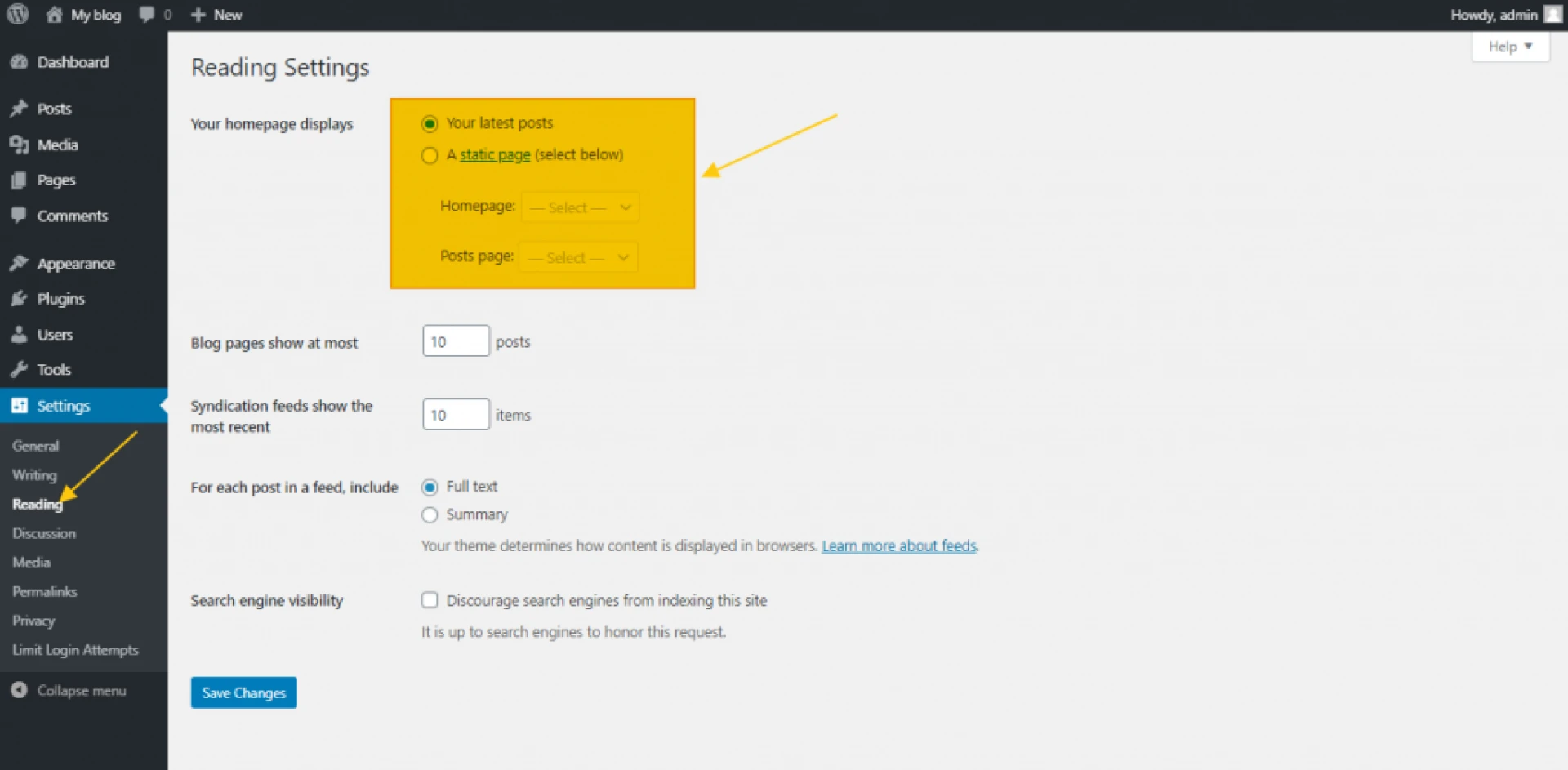This screenshot has width=1568, height=770.
Task: Expand the Help dropdown tab
Action: (x=1510, y=47)
